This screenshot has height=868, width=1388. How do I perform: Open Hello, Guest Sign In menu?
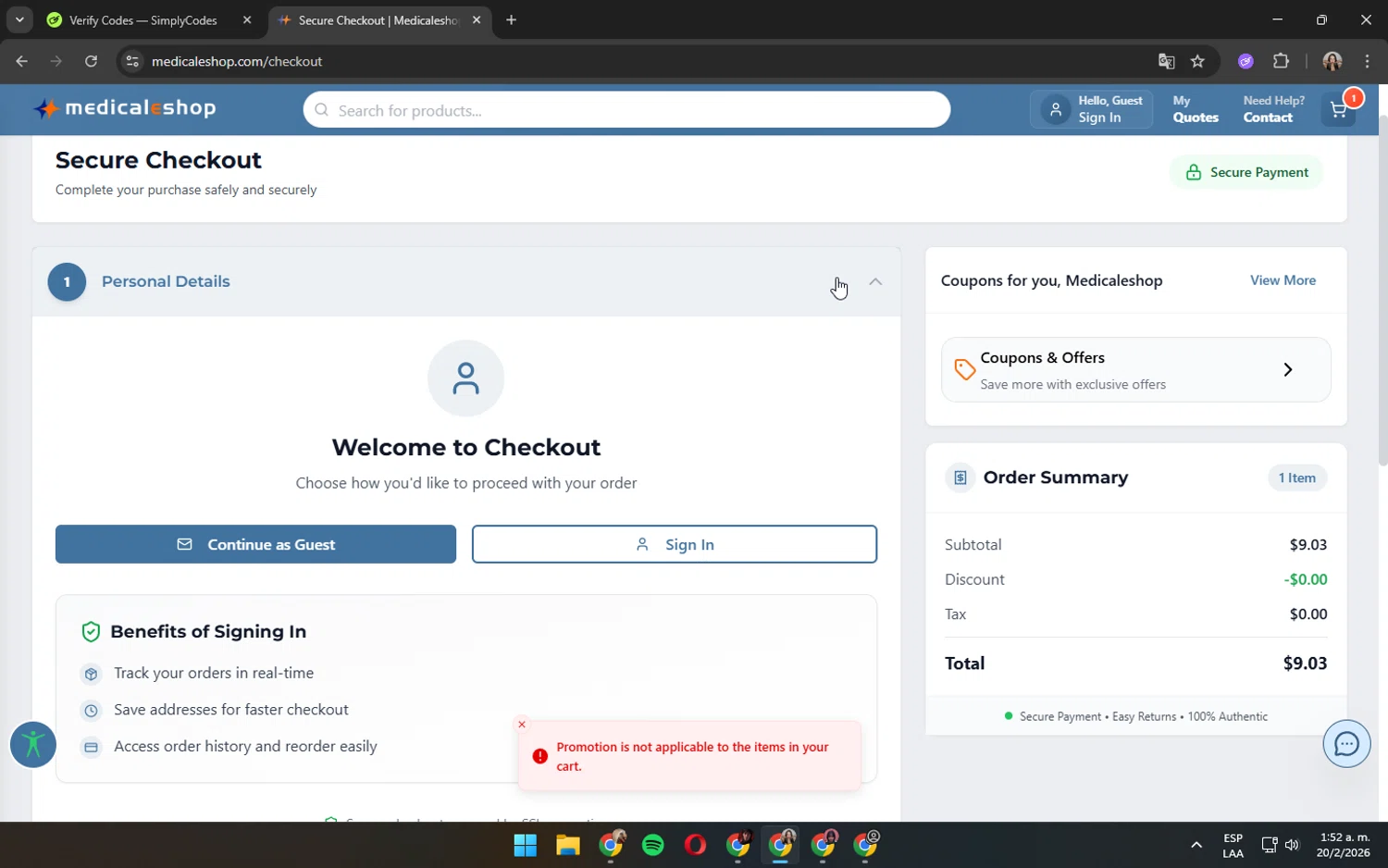point(1091,109)
